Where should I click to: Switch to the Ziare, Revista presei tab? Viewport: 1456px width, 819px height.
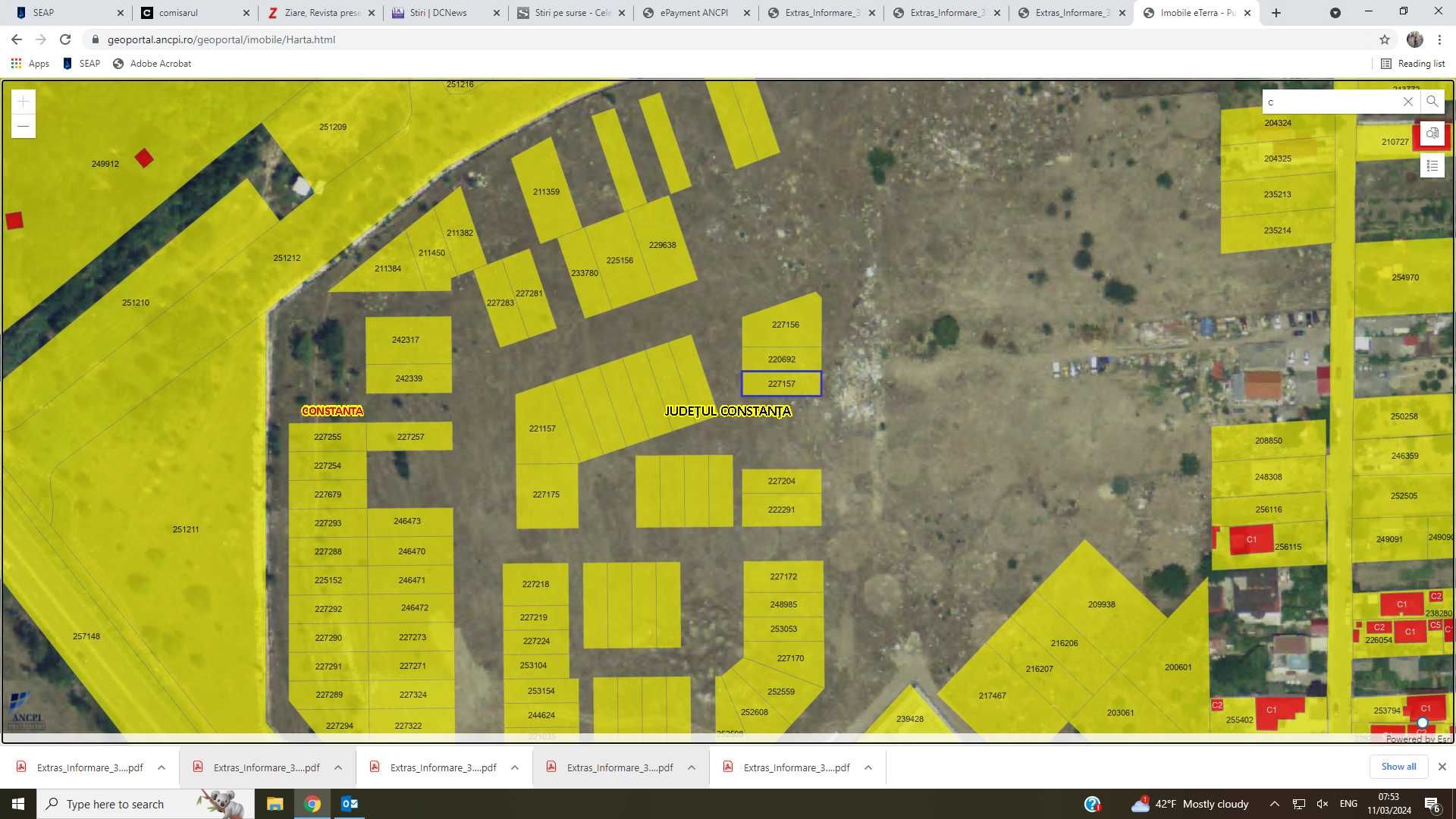tap(321, 13)
